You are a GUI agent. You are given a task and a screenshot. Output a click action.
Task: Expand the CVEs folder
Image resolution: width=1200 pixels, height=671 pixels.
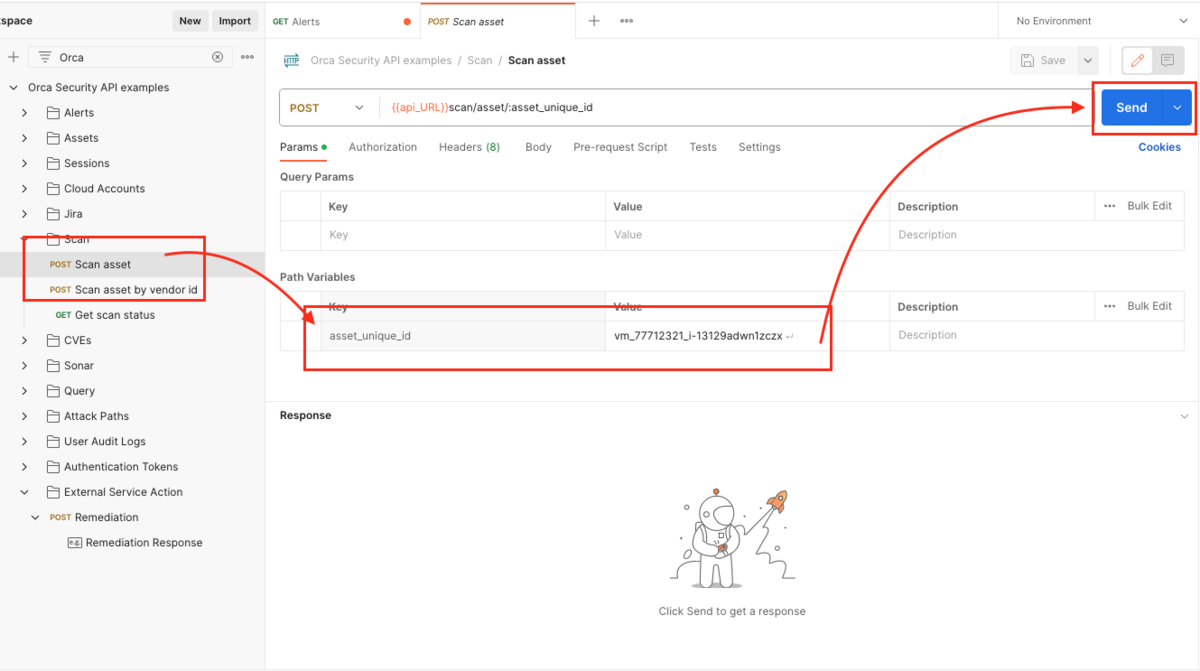[x=25, y=340]
